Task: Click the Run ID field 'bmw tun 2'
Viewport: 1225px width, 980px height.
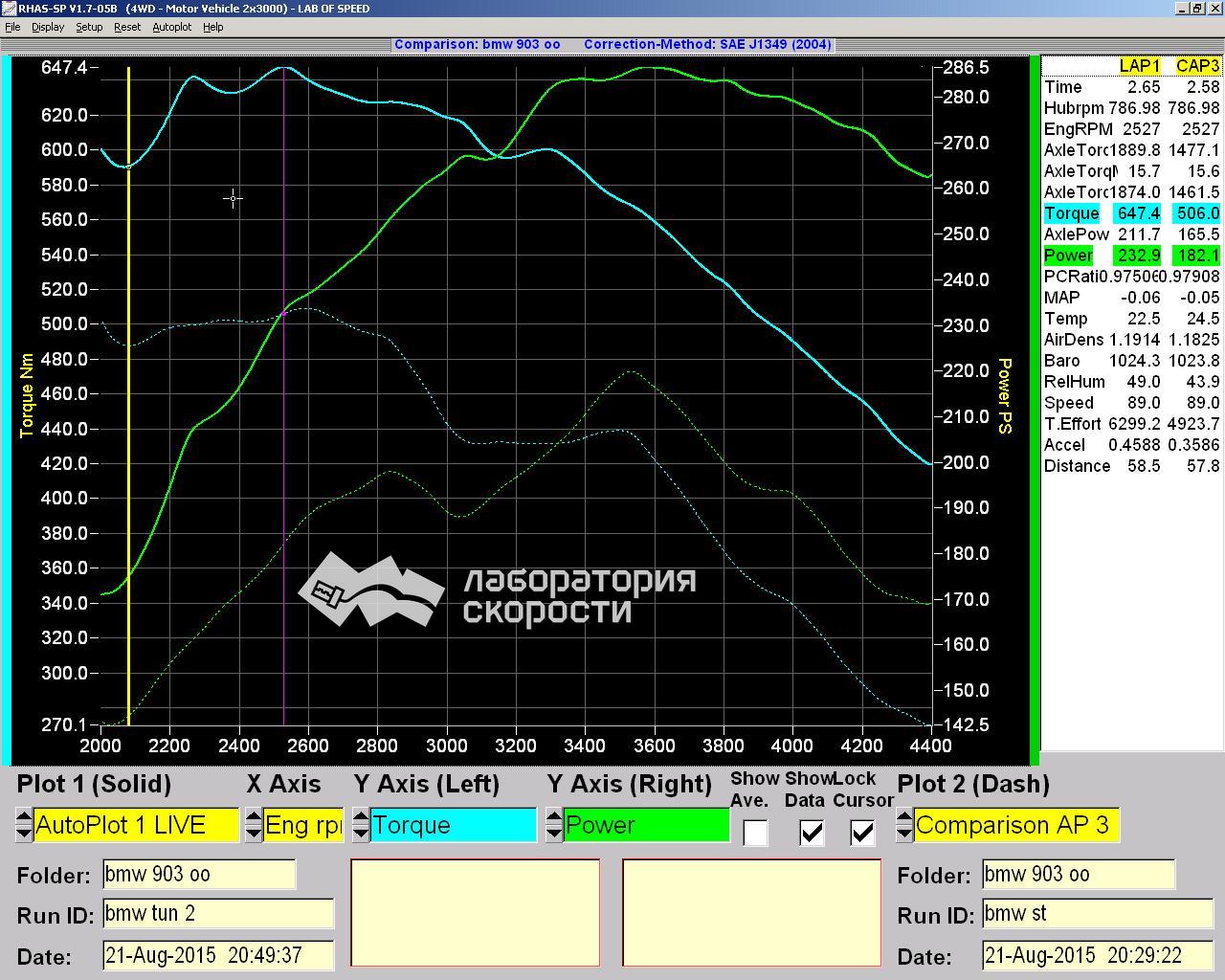Action: pos(218,913)
